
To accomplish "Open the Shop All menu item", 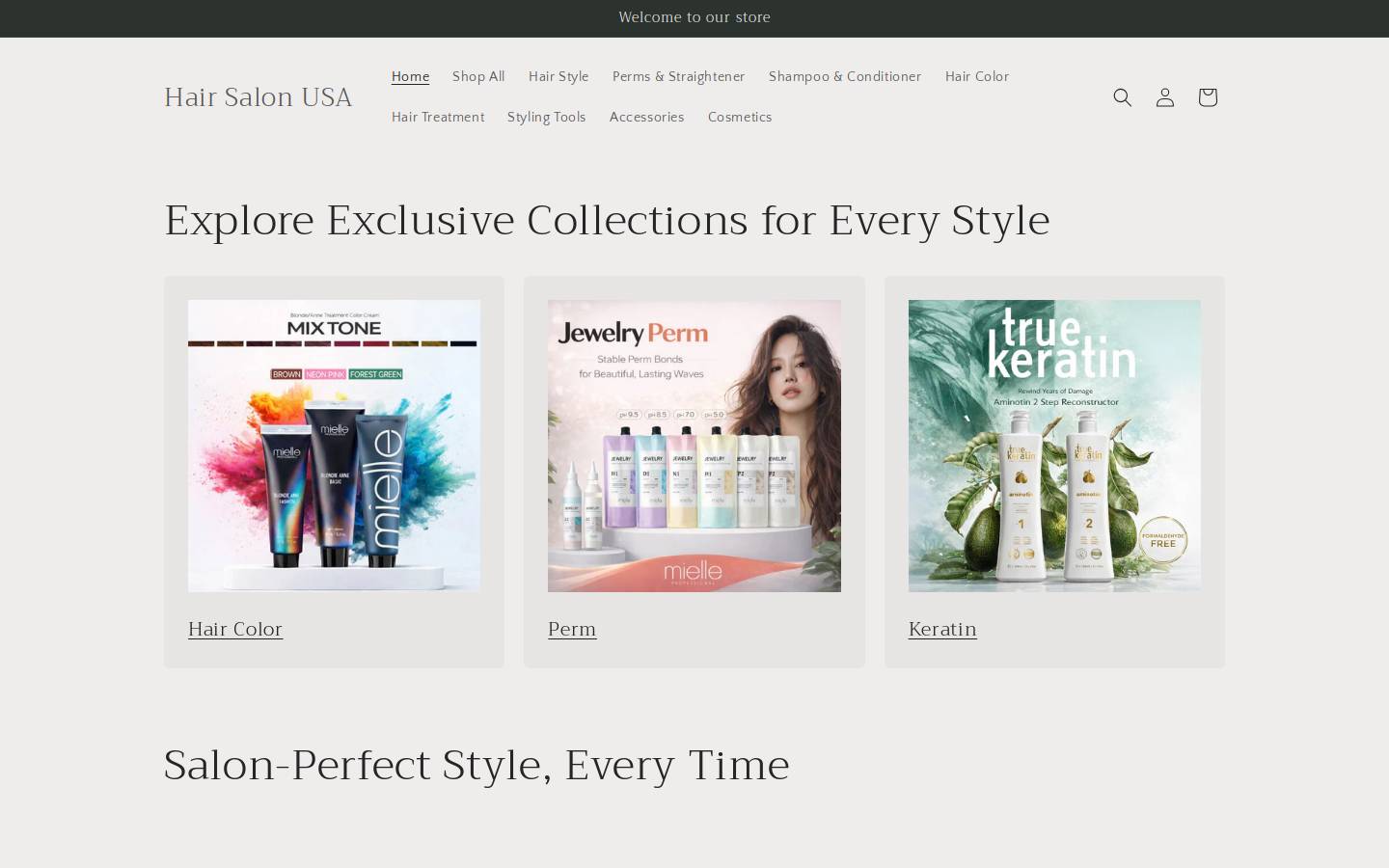I will (x=478, y=77).
